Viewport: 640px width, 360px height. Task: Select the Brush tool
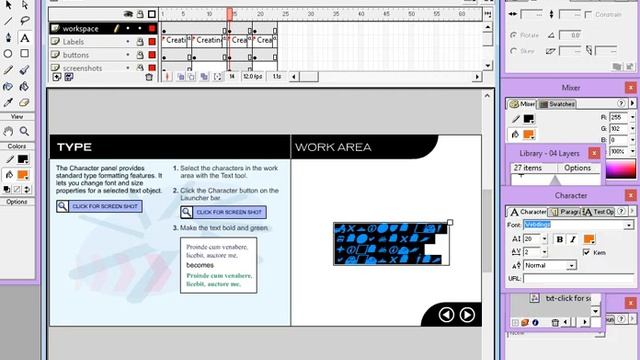(x=24, y=70)
